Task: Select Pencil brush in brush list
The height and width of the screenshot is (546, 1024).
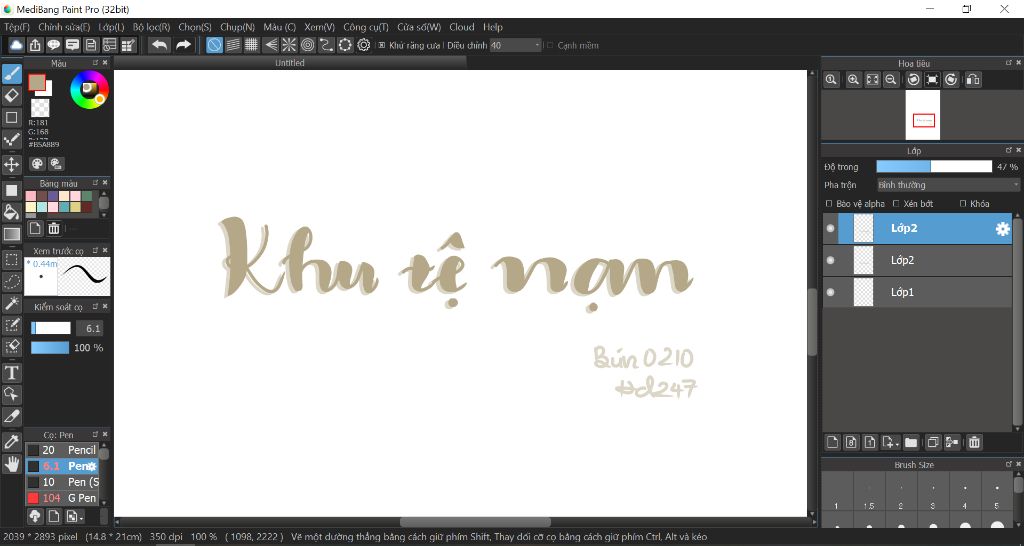Action: pos(62,450)
